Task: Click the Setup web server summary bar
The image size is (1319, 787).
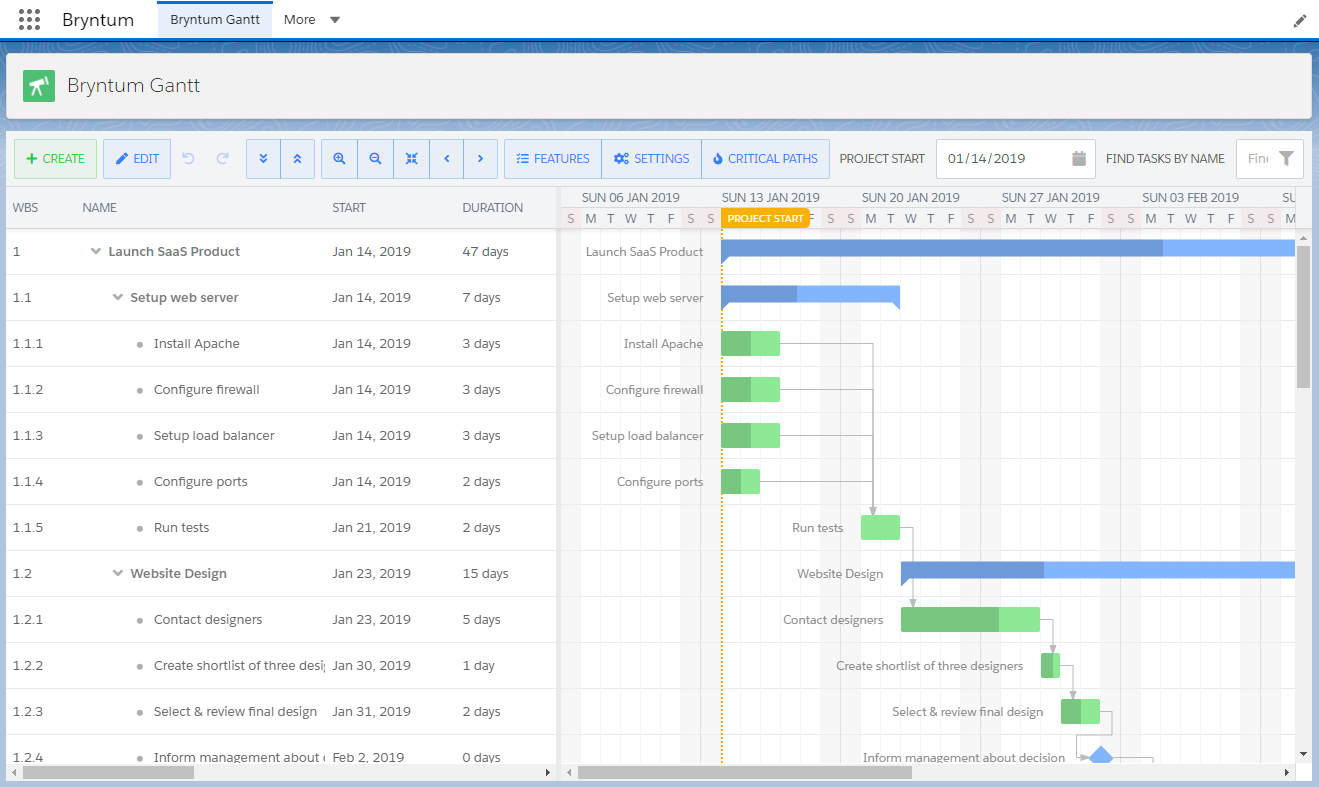Action: pyautogui.click(x=810, y=296)
